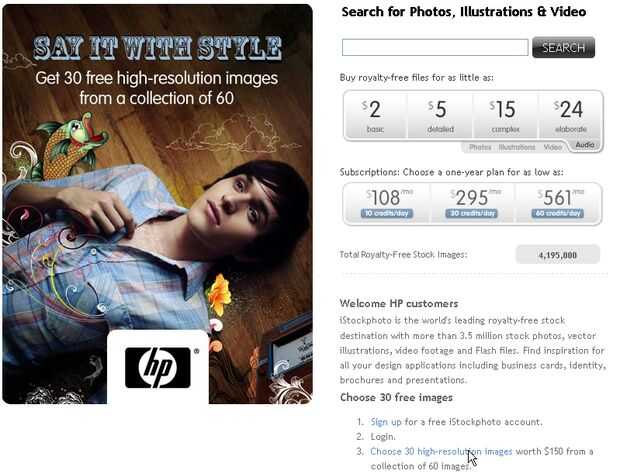Click the total stock images counter 4,195,000

point(558,255)
